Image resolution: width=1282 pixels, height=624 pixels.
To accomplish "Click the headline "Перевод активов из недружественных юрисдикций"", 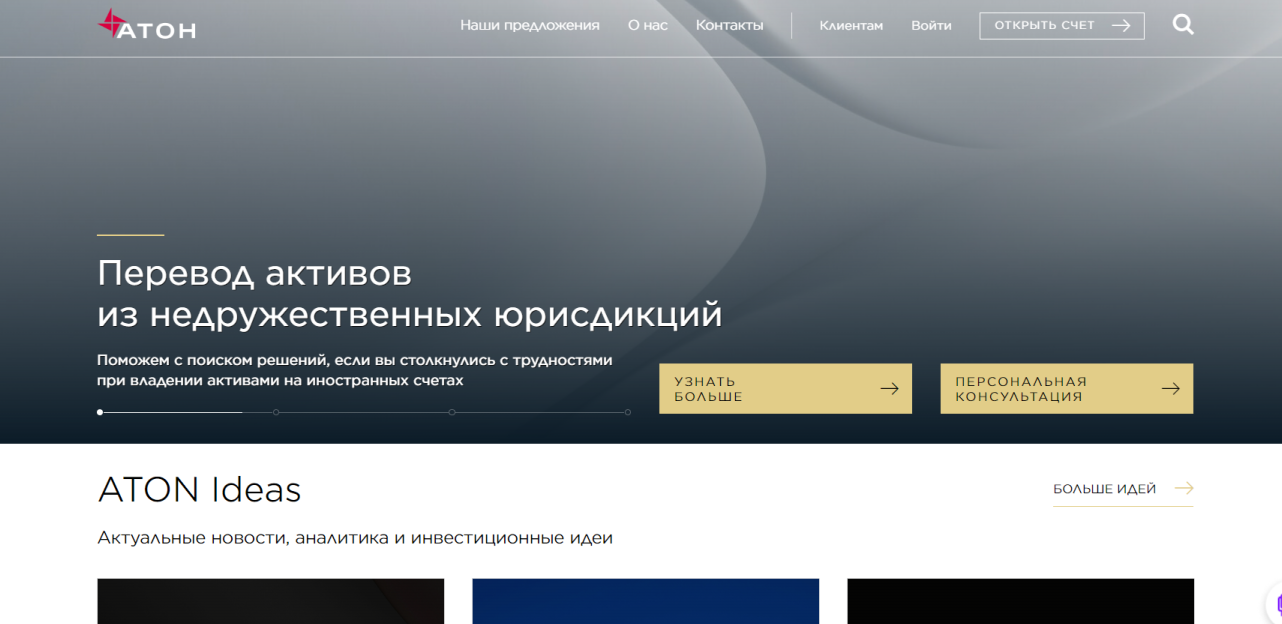I will click(410, 293).
